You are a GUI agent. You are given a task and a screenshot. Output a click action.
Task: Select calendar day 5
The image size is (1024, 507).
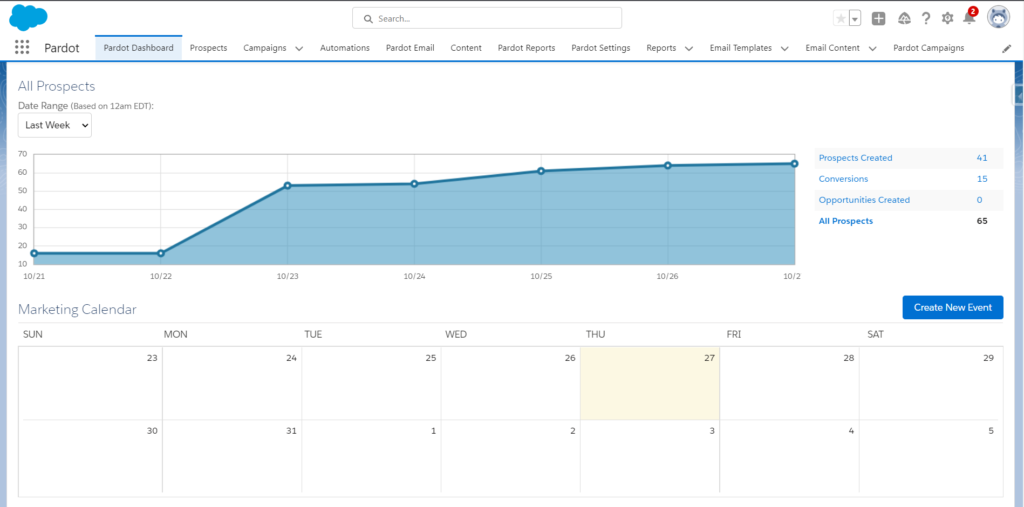[x=929, y=456]
